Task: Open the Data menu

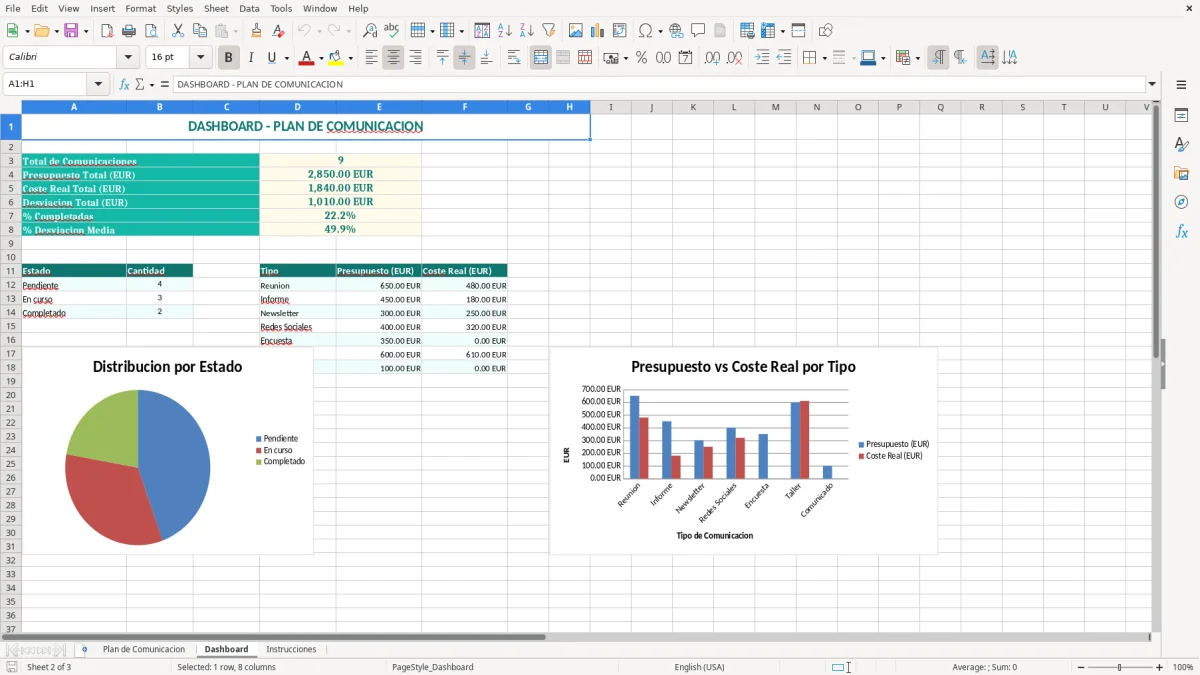Action: click(249, 8)
